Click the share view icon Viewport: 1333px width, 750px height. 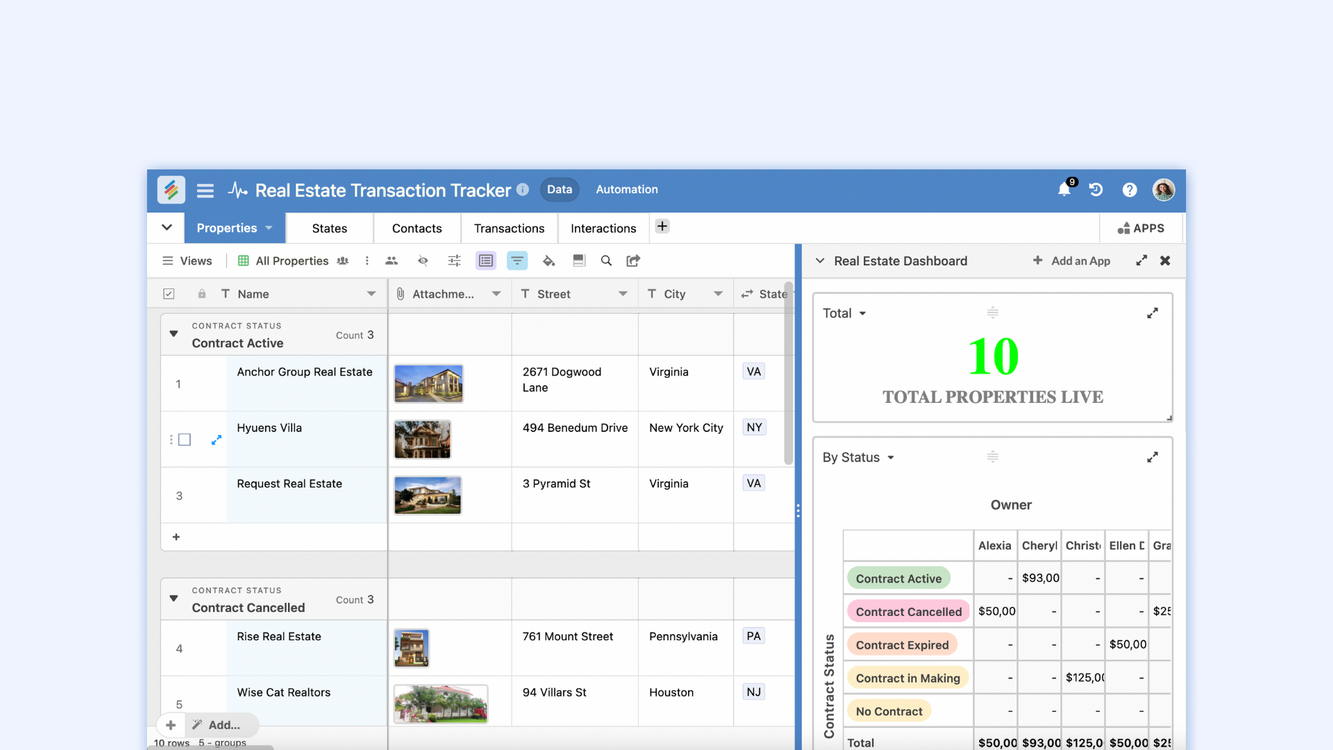coord(633,261)
